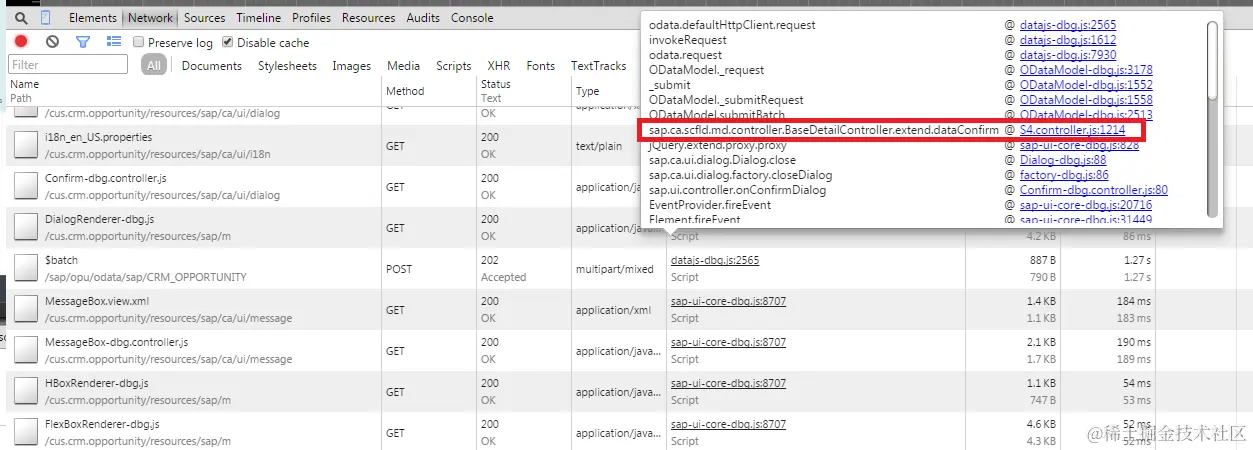Open Confirm-dbg.controller.js:80 stack trace link

click(x=1094, y=190)
